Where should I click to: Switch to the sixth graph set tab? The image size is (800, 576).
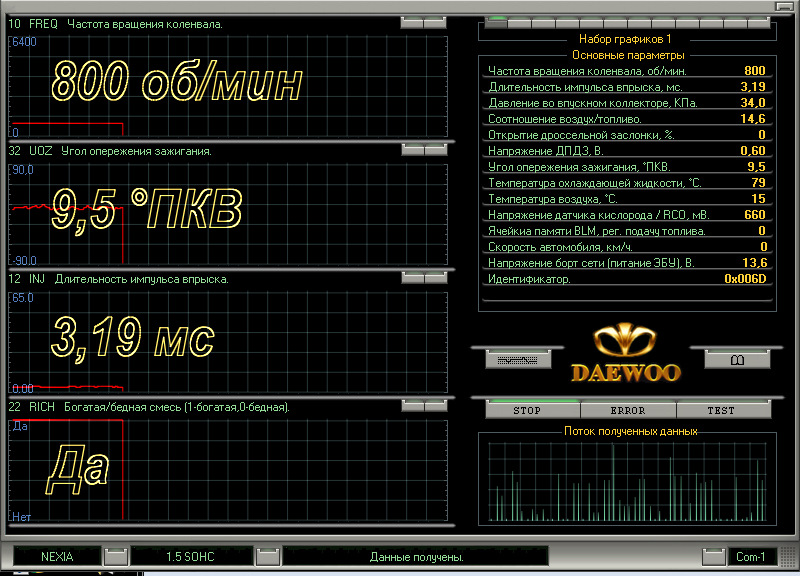pos(616,22)
